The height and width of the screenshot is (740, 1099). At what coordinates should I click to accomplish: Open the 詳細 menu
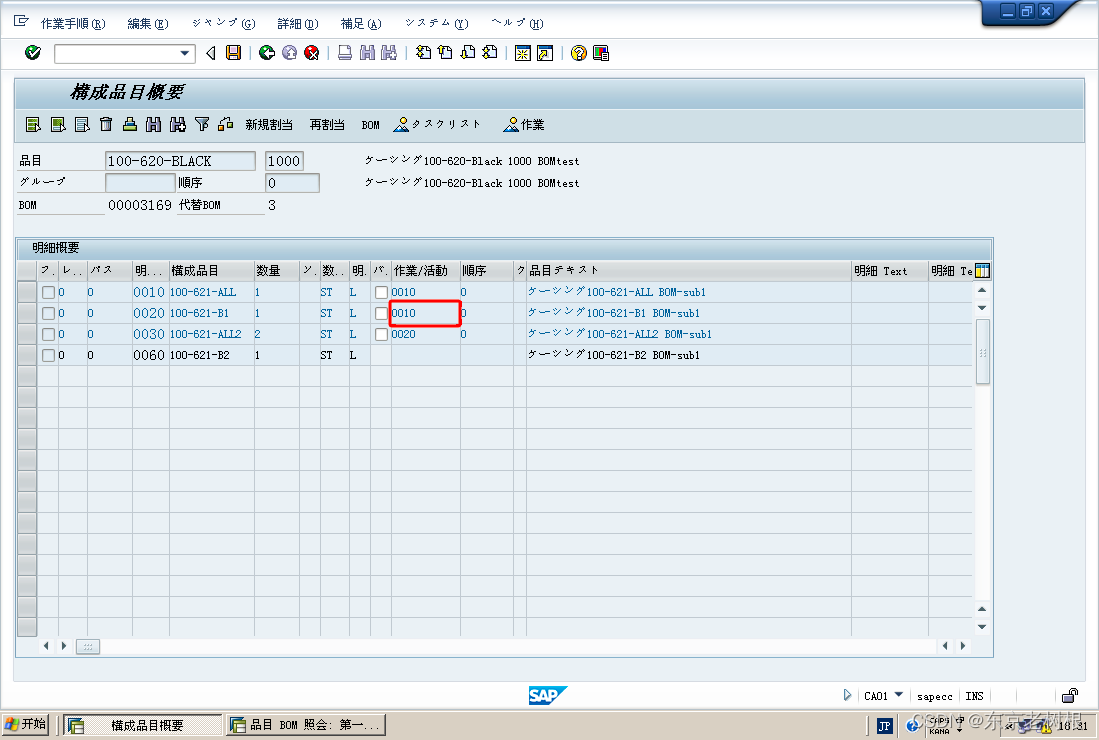296,23
